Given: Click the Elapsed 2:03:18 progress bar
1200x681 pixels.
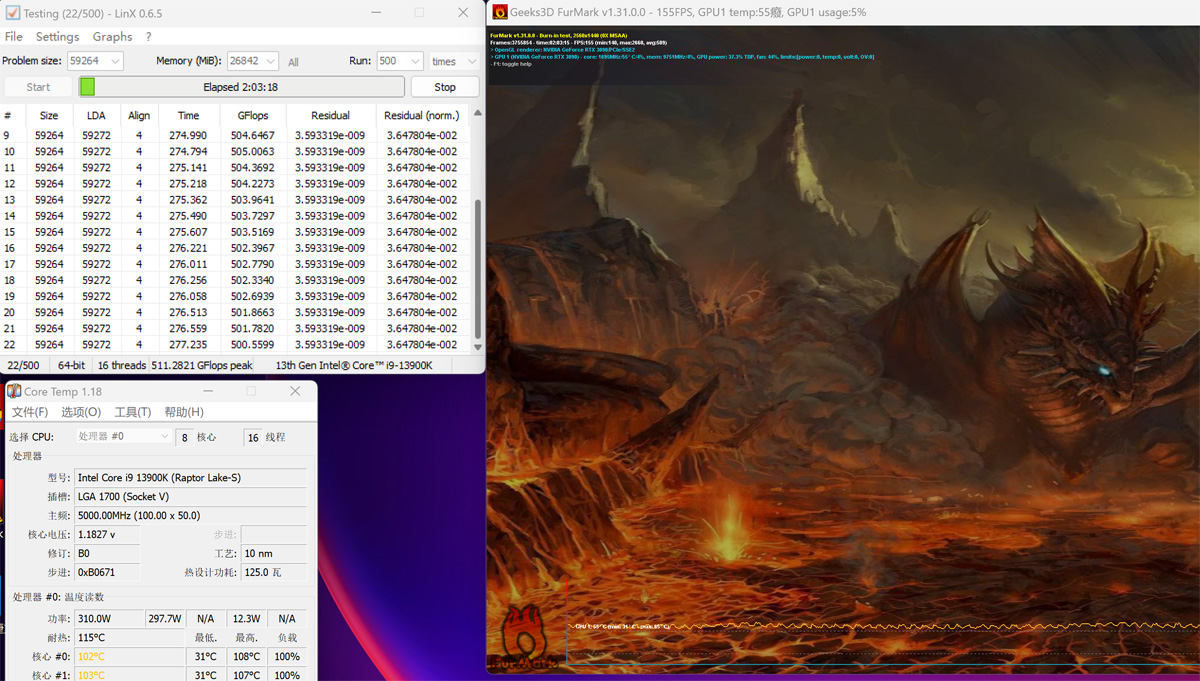Looking at the screenshot, I should click(x=241, y=87).
